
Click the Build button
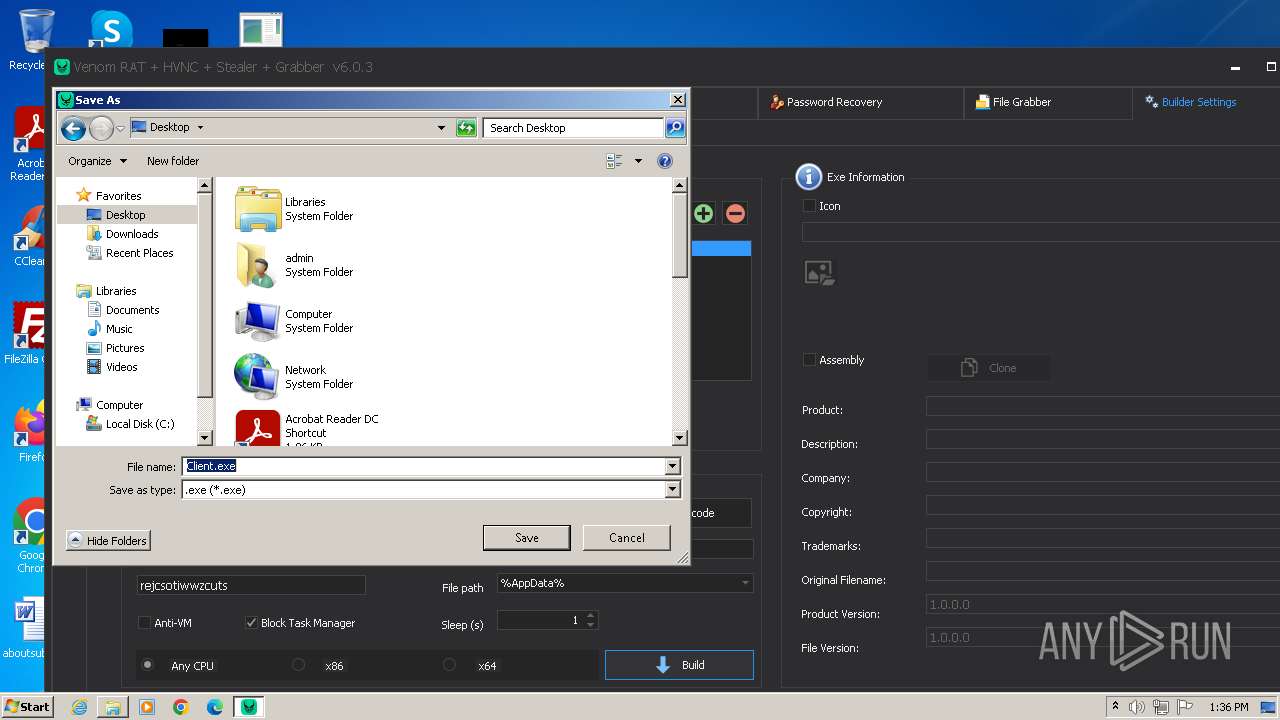679,665
